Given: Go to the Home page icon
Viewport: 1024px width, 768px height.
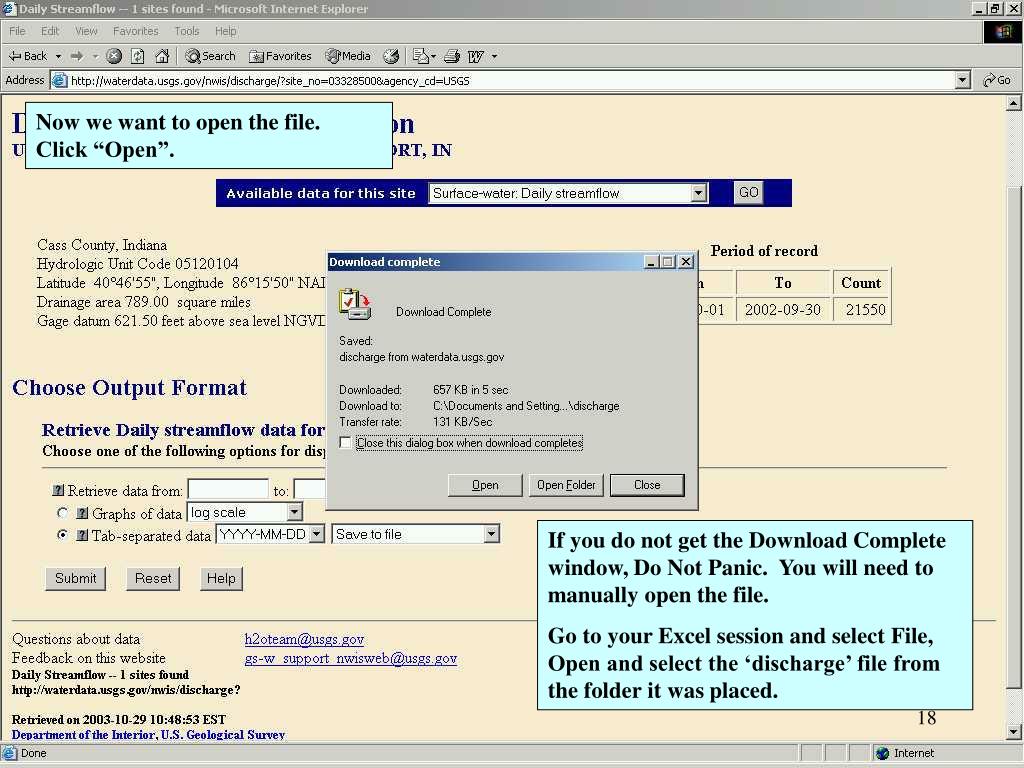Looking at the screenshot, I should [x=162, y=56].
